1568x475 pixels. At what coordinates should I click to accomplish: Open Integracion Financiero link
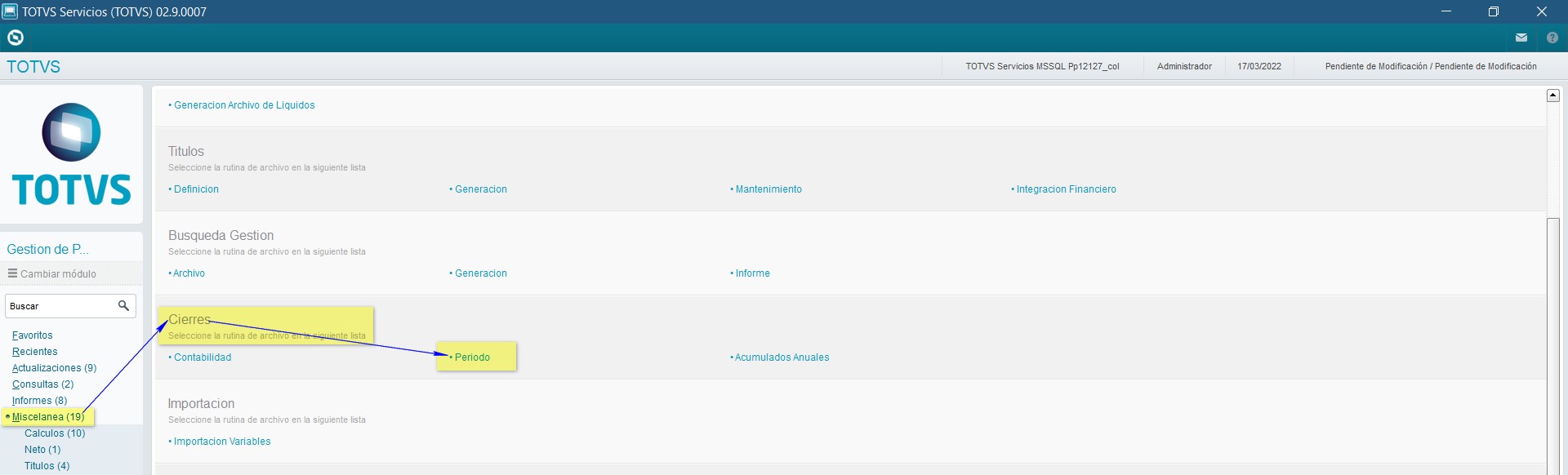pyautogui.click(x=1066, y=189)
